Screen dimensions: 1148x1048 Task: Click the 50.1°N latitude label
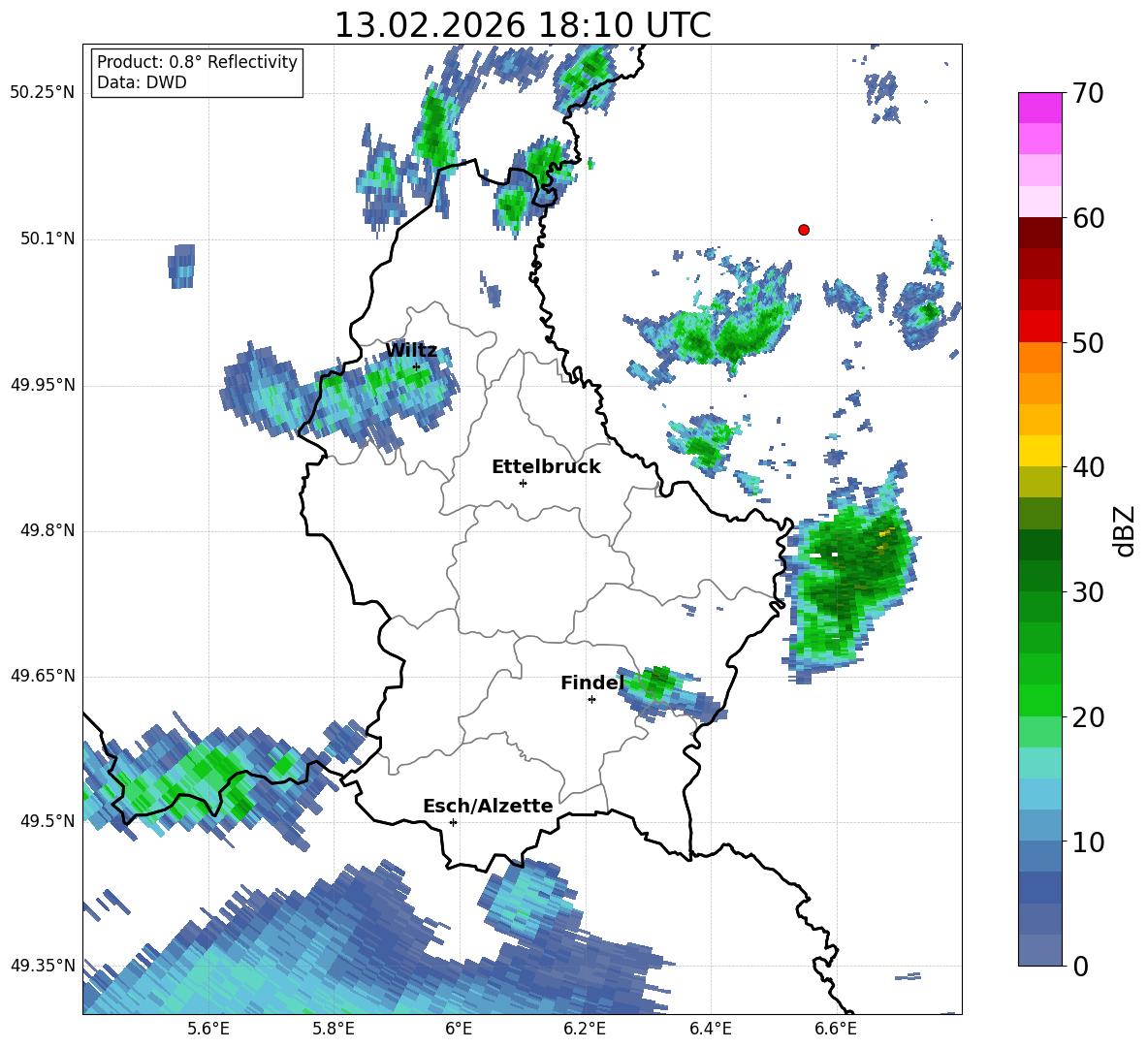[48, 238]
